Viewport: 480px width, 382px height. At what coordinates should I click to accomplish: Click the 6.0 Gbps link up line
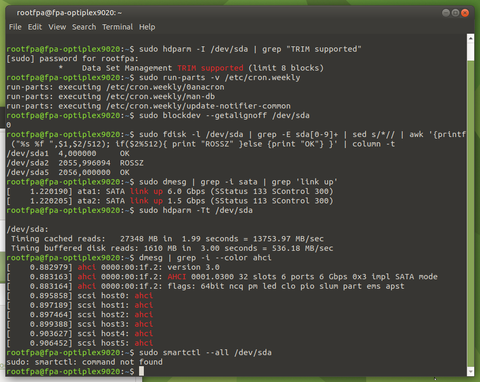pos(170,191)
